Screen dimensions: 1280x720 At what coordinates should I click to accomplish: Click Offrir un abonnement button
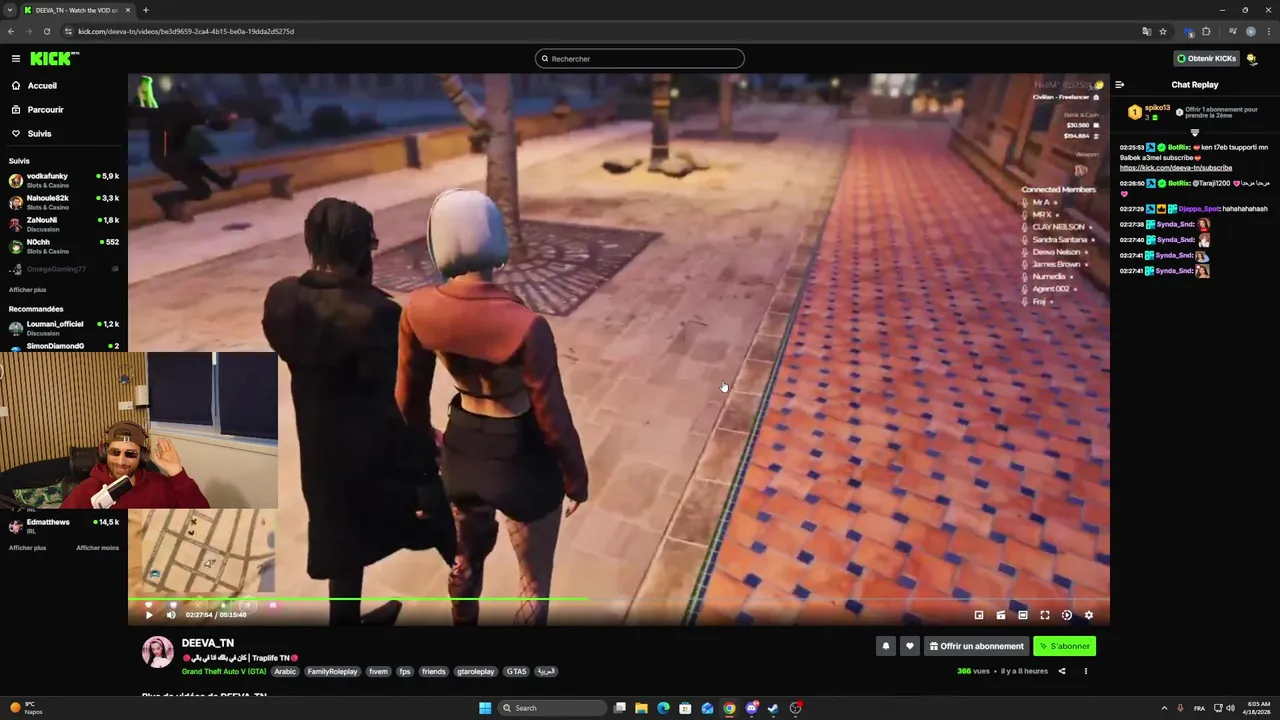[x=976, y=646]
